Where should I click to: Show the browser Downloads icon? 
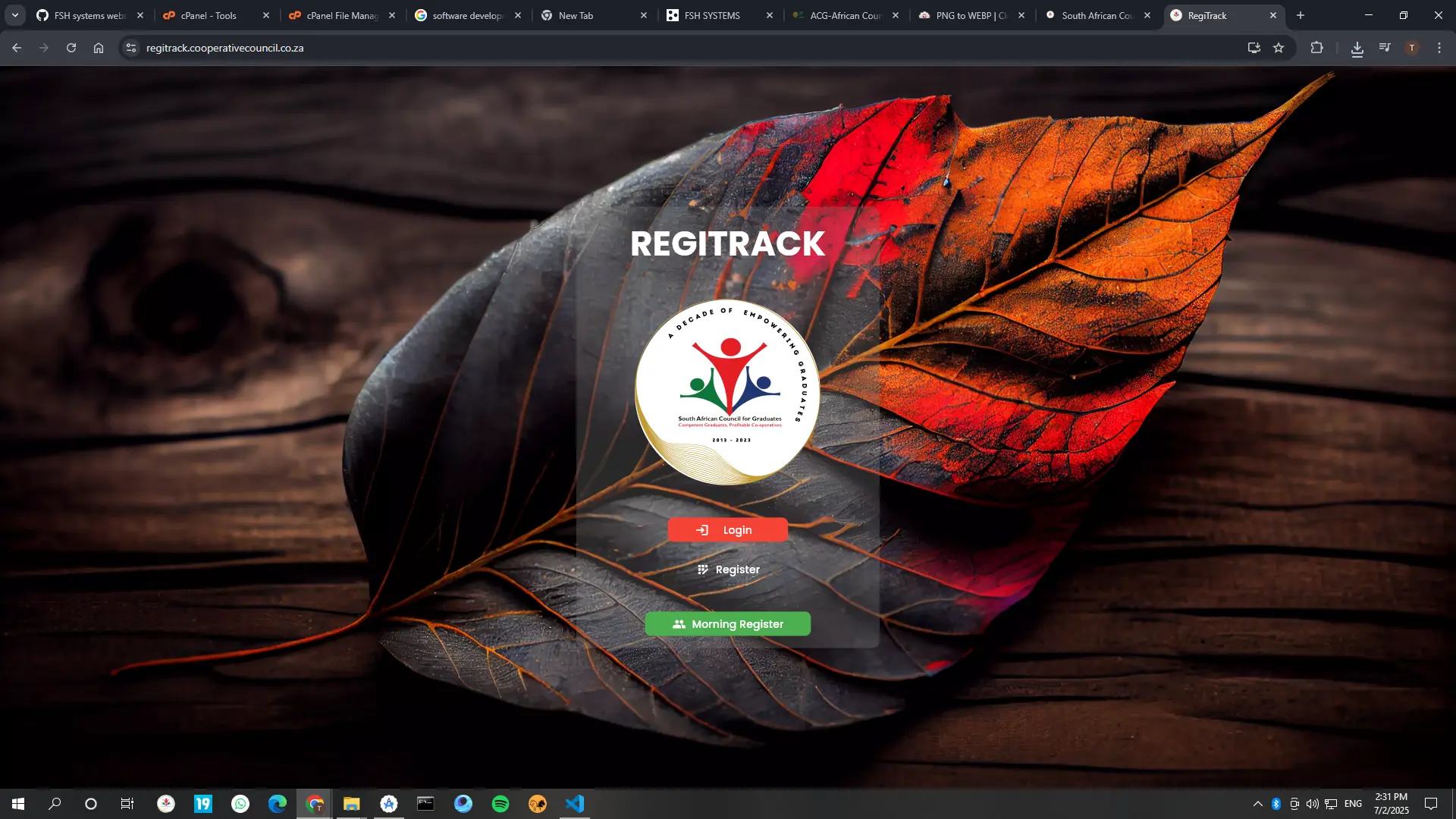point(1357,49)
